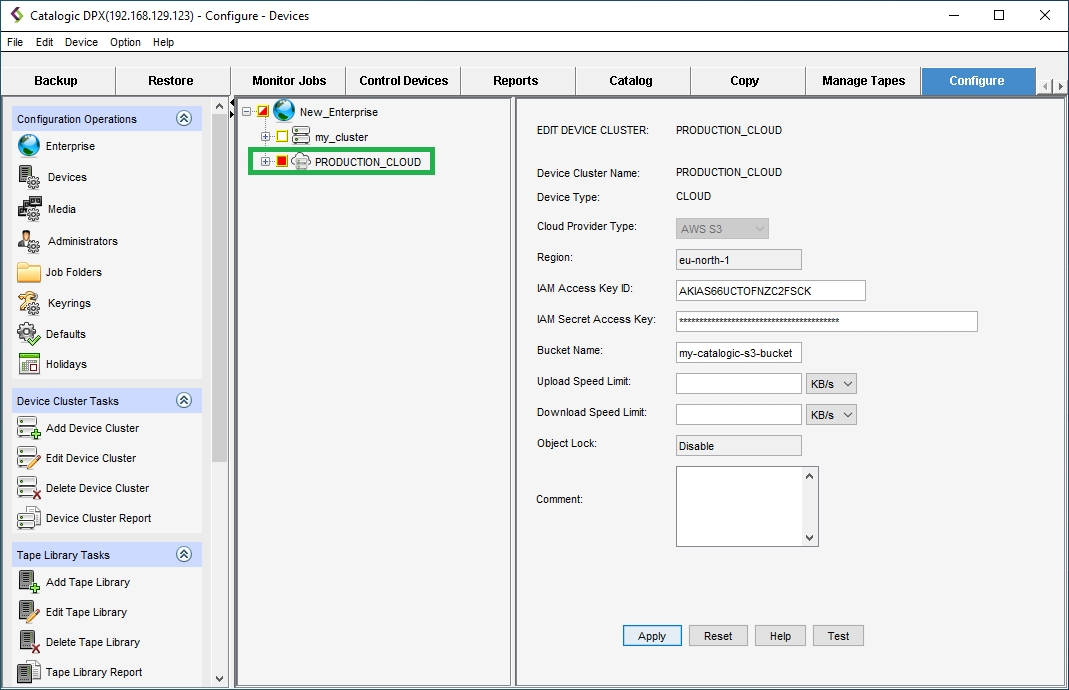The height and width of the screenshot is (690, 1069).
Task: Click the Bucket Name input field
Action: point(739,353)
